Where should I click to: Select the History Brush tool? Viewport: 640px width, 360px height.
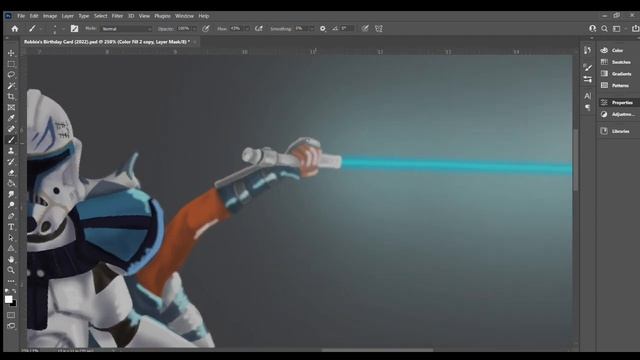11,162
